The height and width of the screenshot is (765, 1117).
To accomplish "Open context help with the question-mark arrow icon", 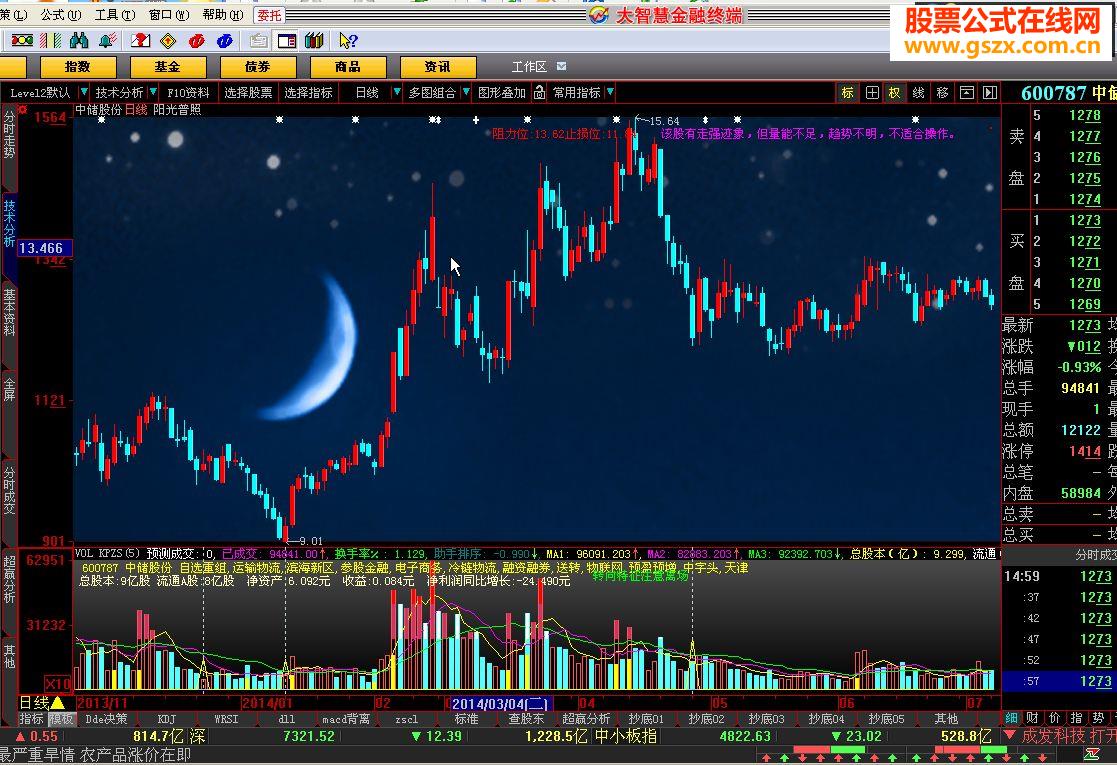I will coord(346,41).
